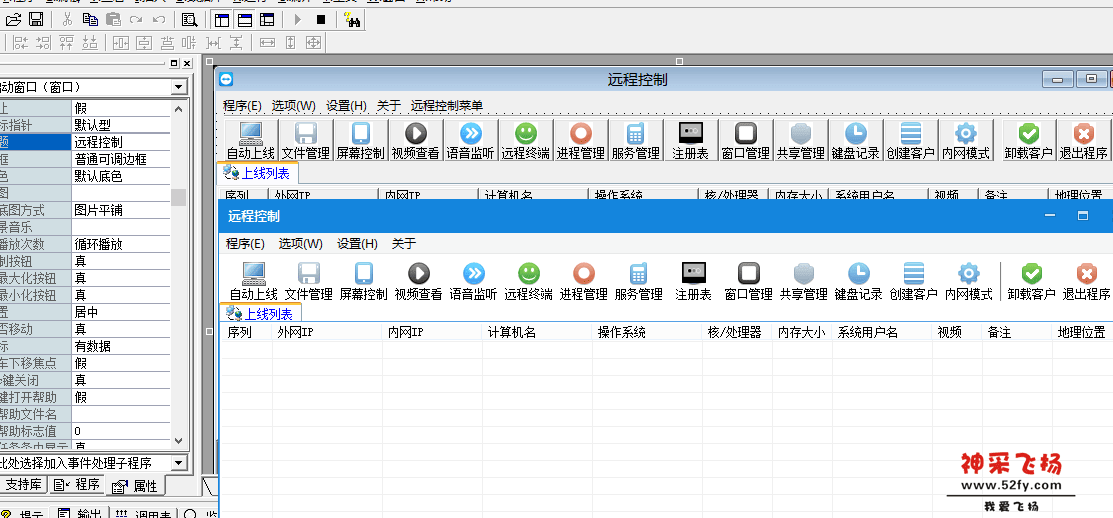Click the IDE open-folder toolbar icon
The image size is (1113, 518).
[13, 19]
